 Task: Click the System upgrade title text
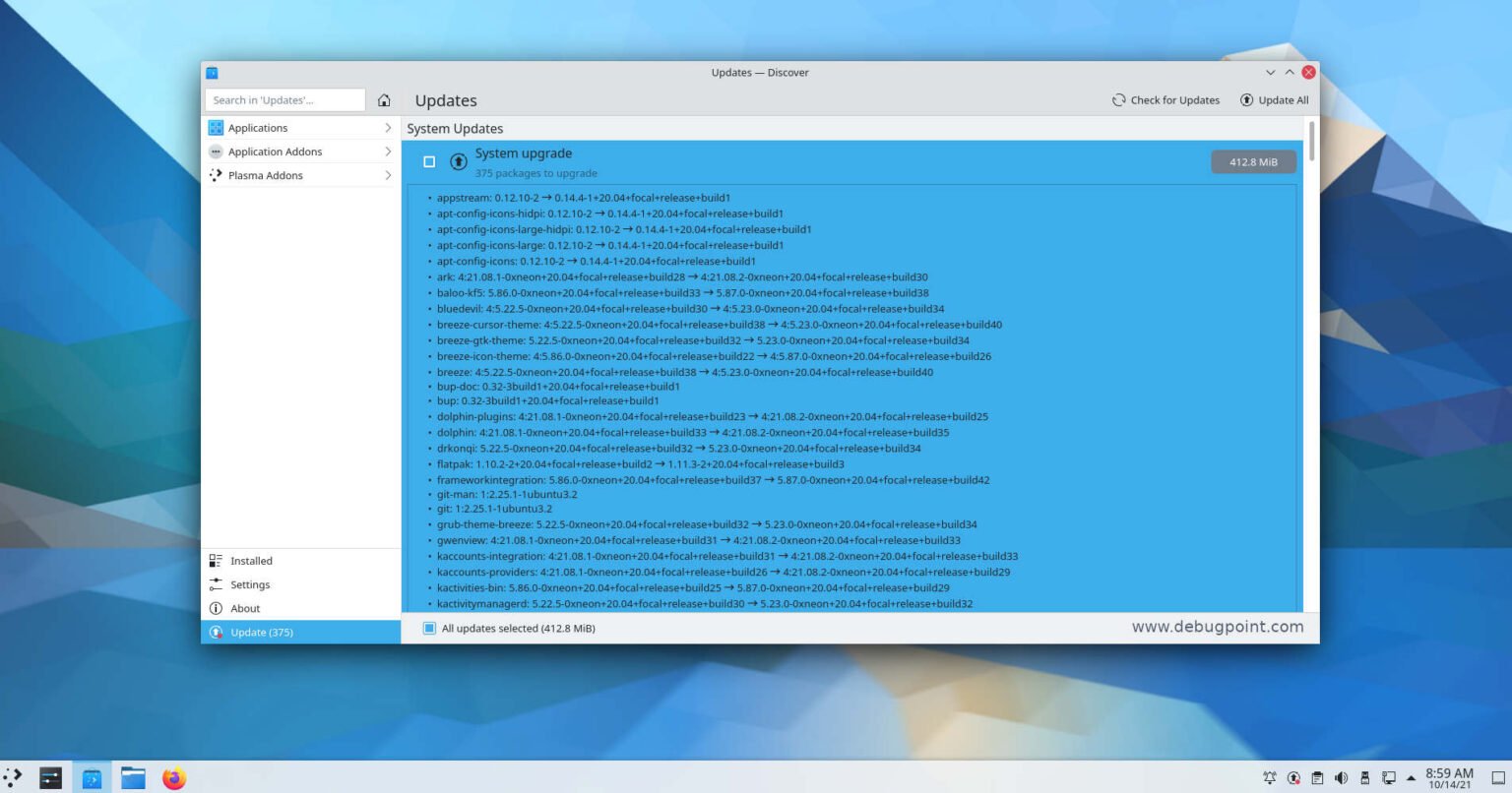(x=523, y=153)
